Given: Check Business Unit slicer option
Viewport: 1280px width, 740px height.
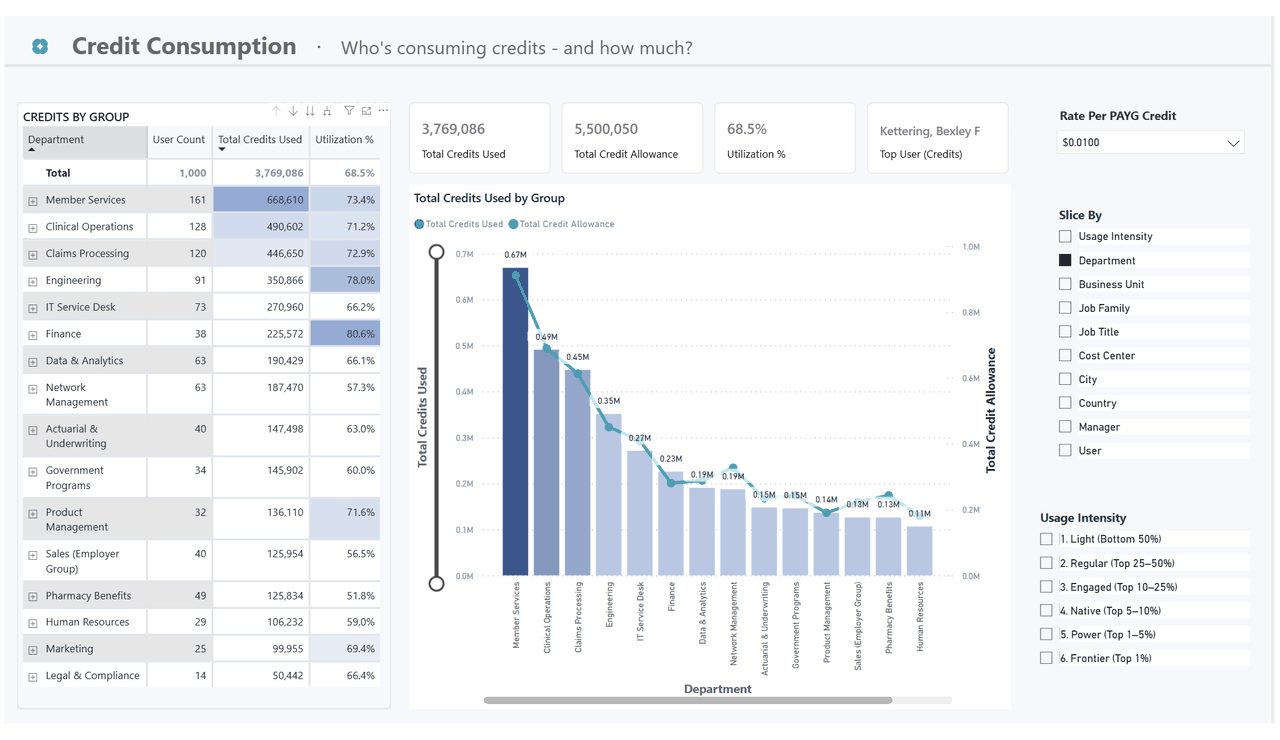Looking at the screenshot, I should [x=1065, y=284].
